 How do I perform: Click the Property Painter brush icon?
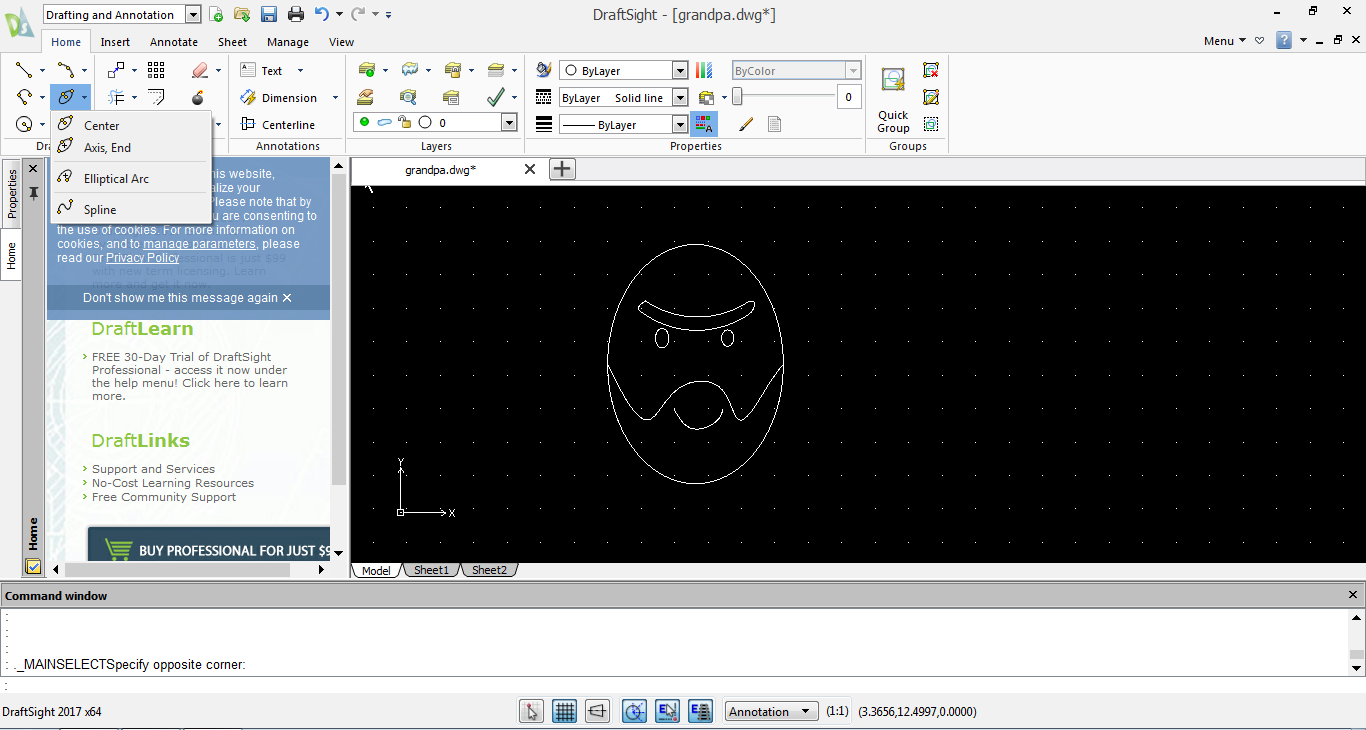pos(746,124)
